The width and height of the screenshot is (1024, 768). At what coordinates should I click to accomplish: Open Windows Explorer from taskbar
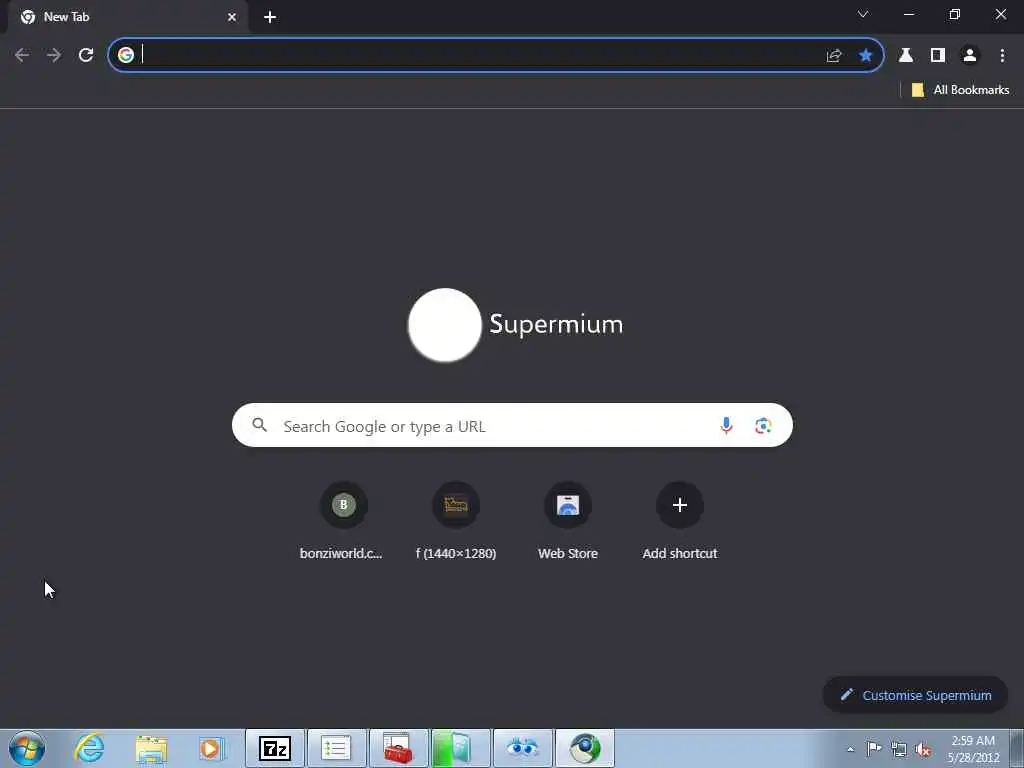[152, 748]
